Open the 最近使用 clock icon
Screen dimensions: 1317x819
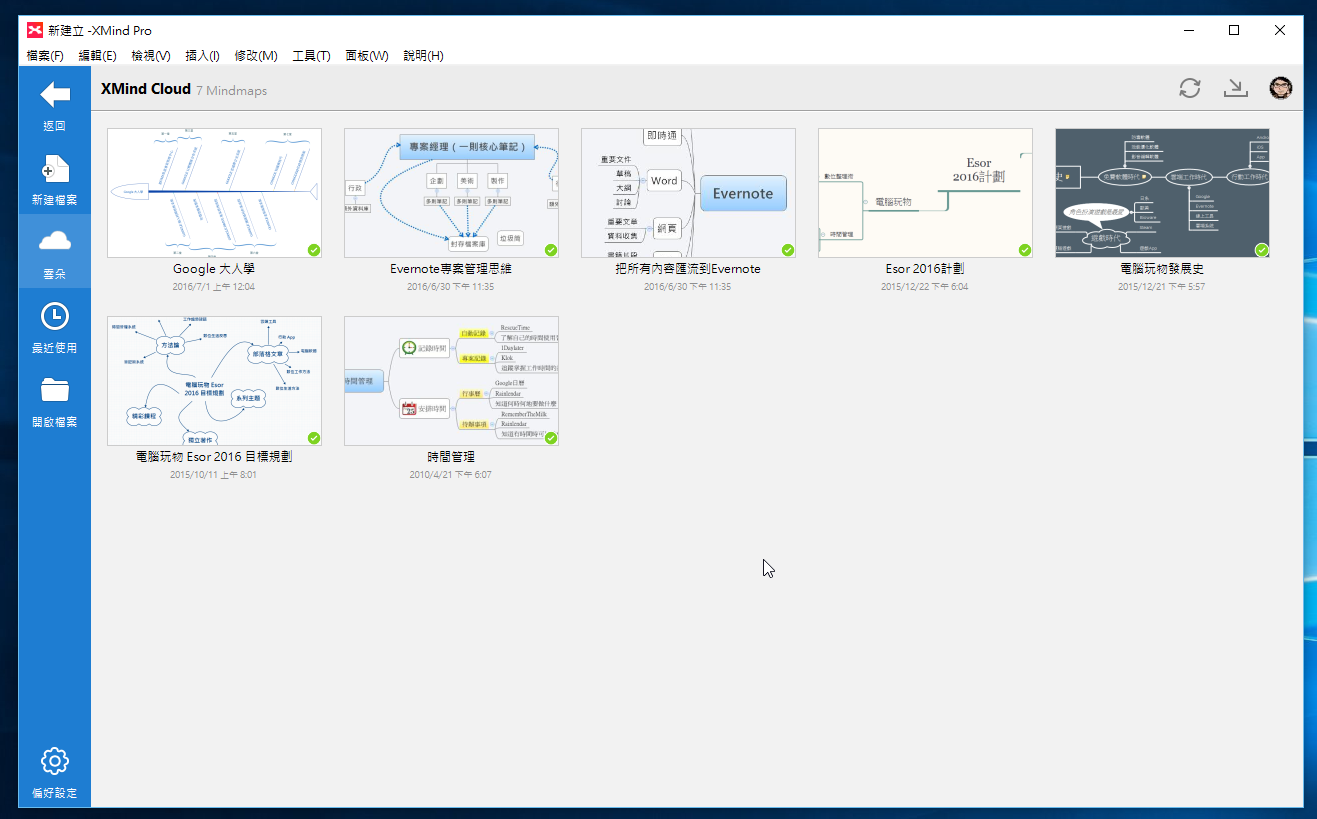[54, 316]
